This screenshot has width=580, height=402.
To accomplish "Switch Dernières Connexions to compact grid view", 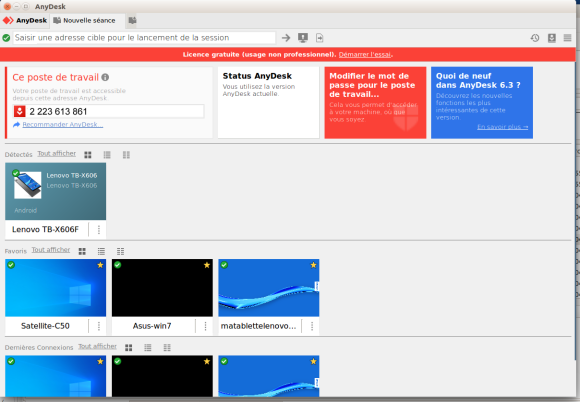I will click(x=167, y=348).
